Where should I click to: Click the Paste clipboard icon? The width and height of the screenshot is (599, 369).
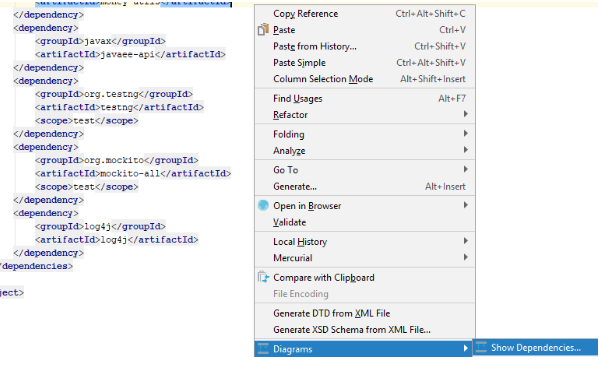click(x=263, y=30)
